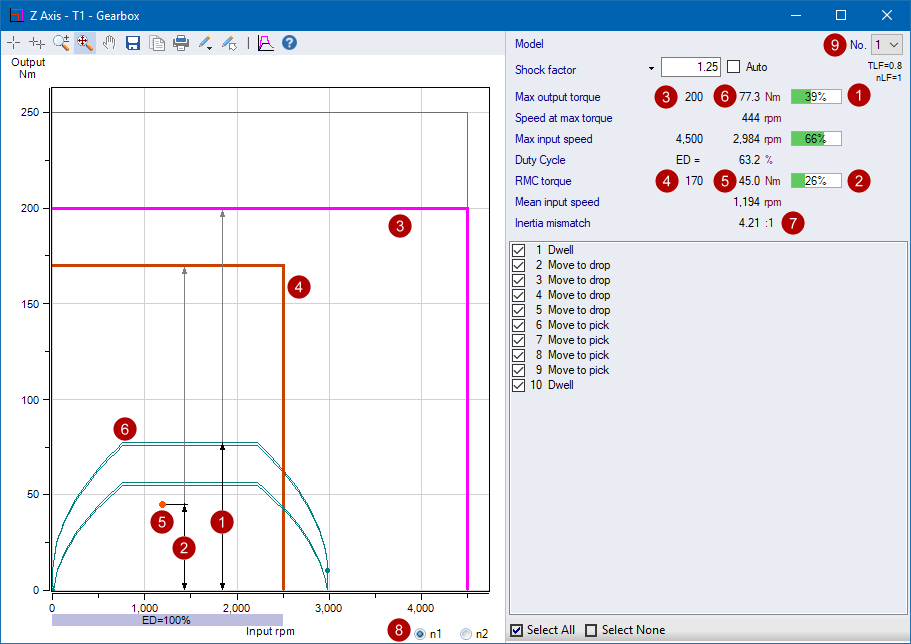Uncheck the '5 Move to drop' cycle step
911x644 pixels.
(x=518, y=309)
